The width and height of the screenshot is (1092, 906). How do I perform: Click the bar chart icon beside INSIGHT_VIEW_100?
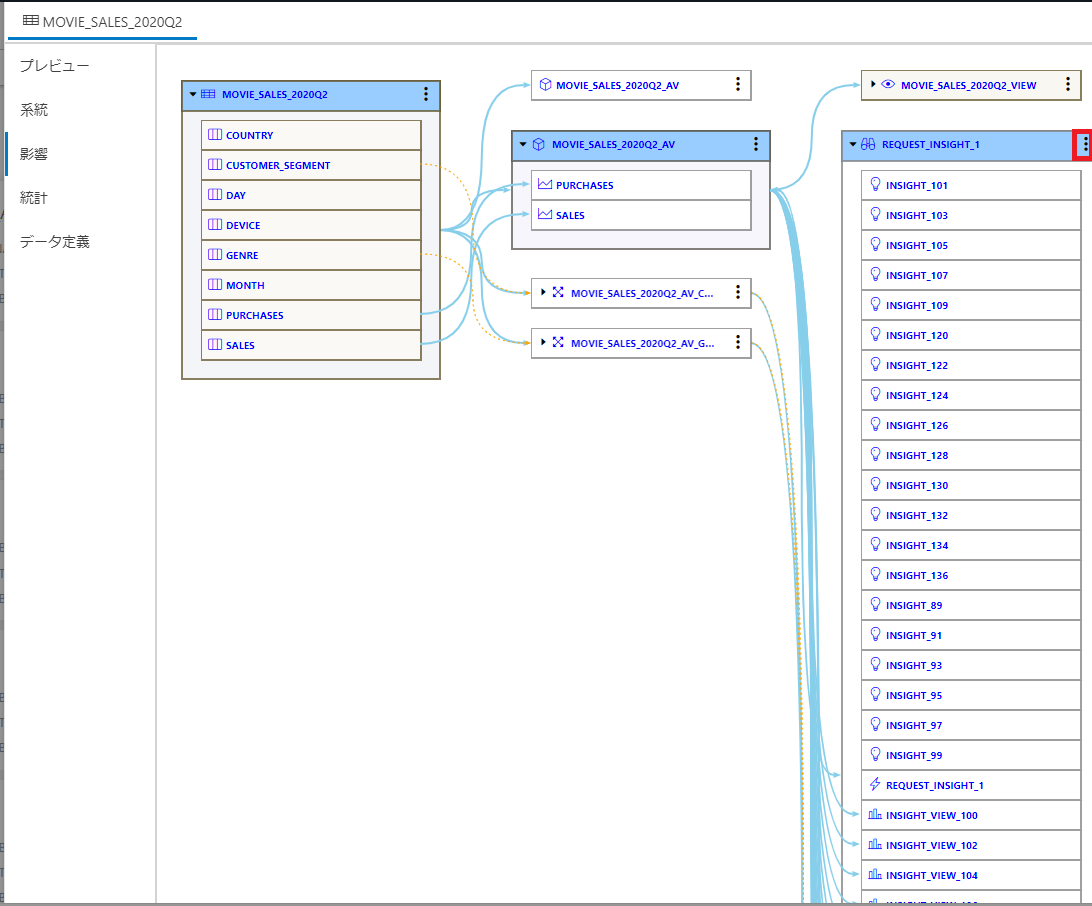click(875, 815)
